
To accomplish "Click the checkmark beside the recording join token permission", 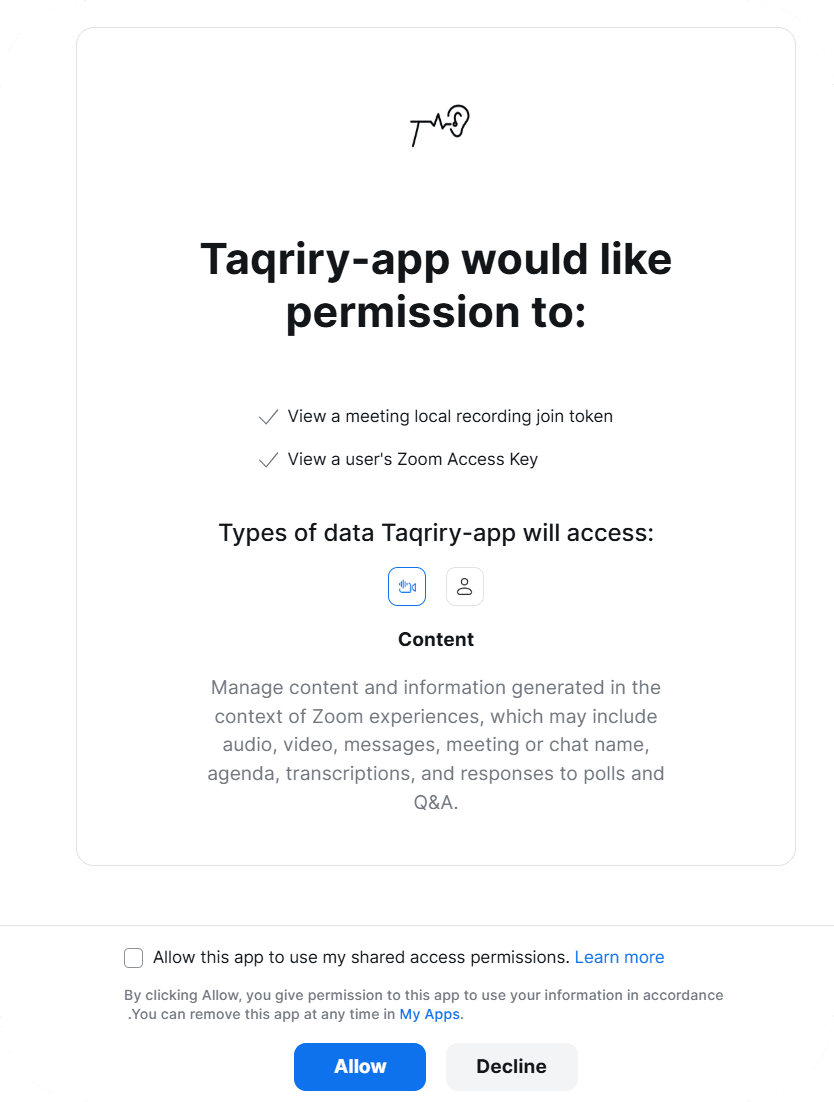I will [x=268, y=416].
